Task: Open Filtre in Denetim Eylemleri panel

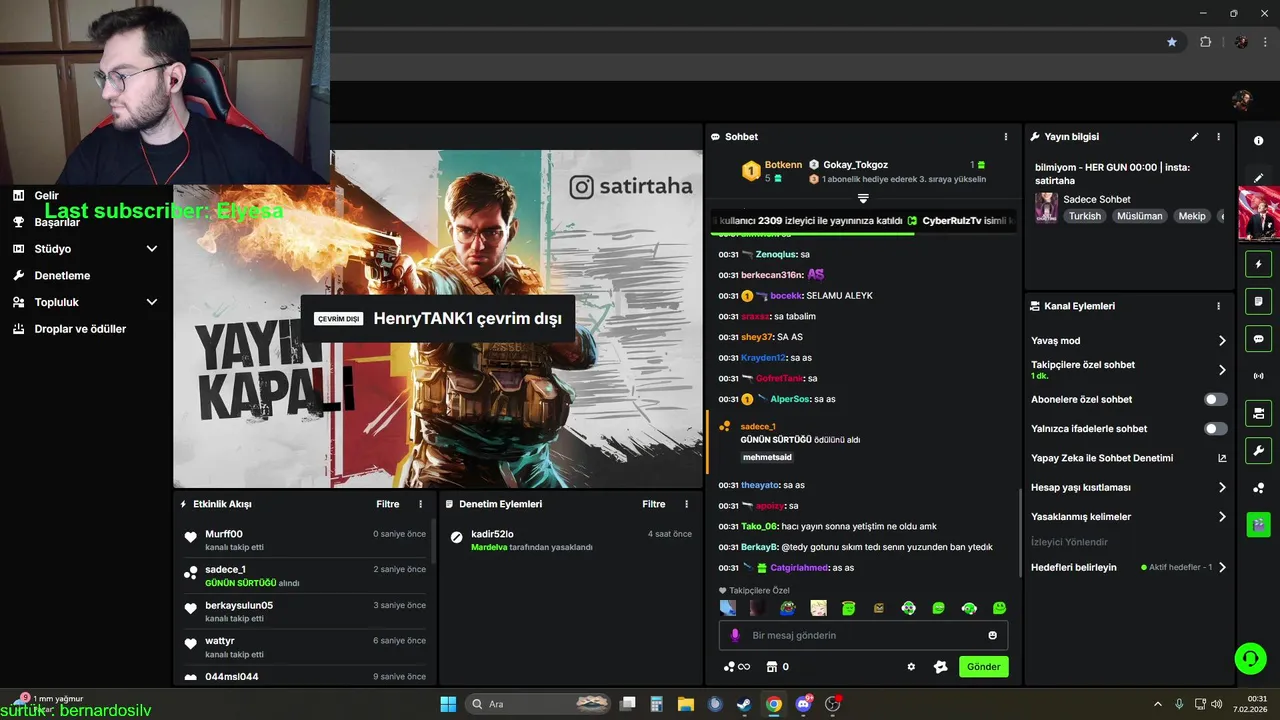Action: [654, 504]
